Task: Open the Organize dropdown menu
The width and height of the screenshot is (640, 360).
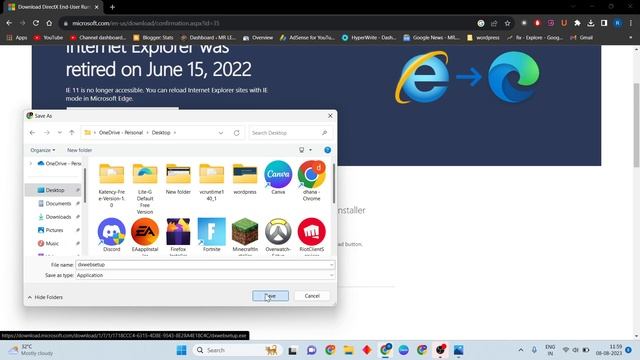Action: tap(42, 150)
